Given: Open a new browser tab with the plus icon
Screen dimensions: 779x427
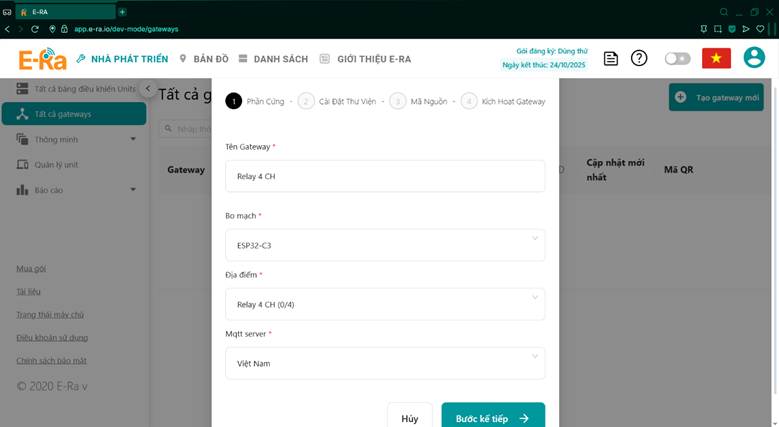Looking at the screenshot, I should click(123, 11).
